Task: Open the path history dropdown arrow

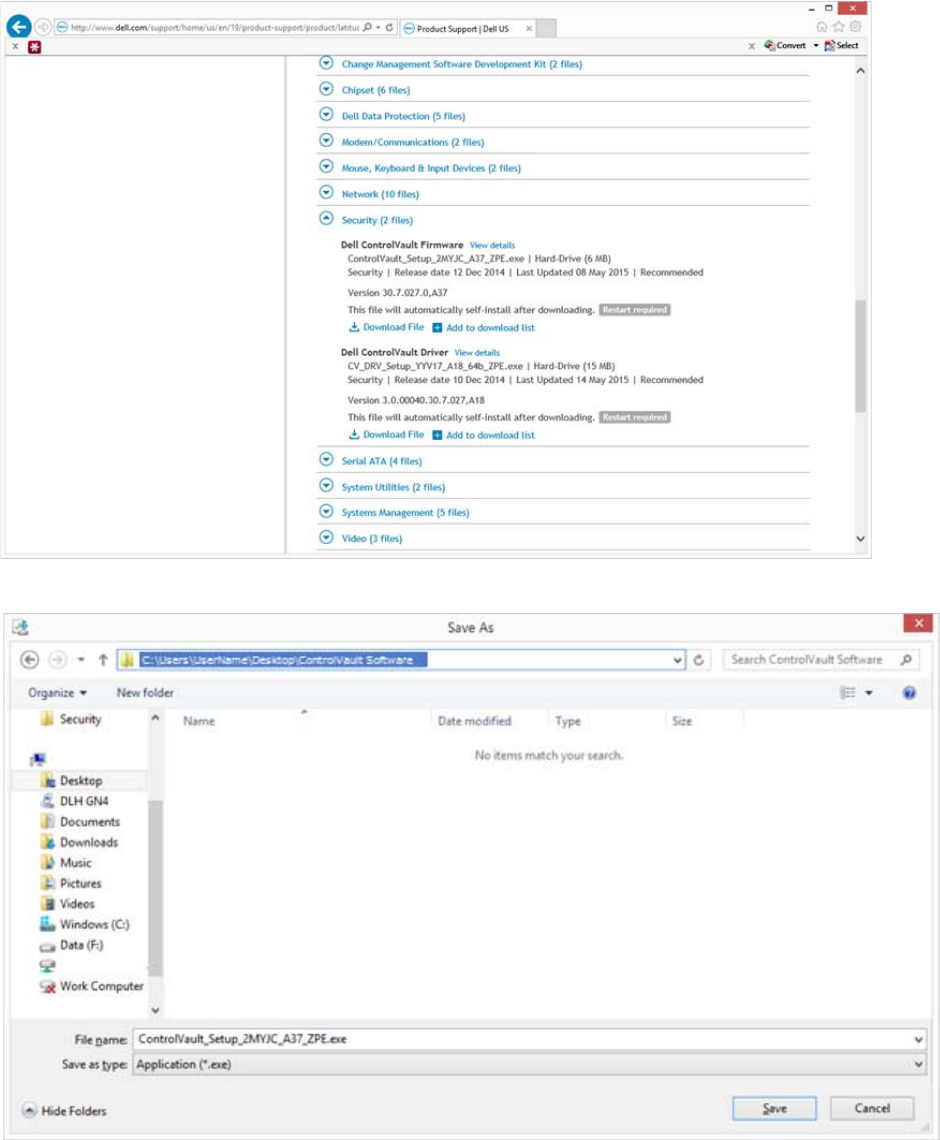Action: [x=678, y=660]
